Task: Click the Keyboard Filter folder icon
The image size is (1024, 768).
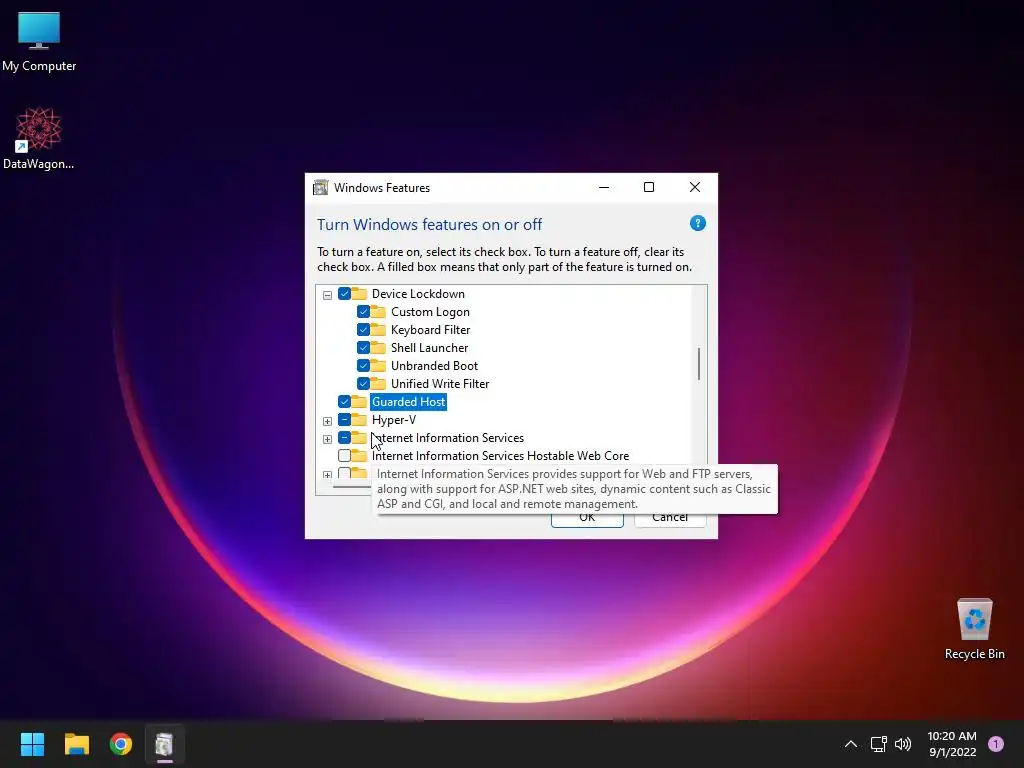Action: pos(378,330)
